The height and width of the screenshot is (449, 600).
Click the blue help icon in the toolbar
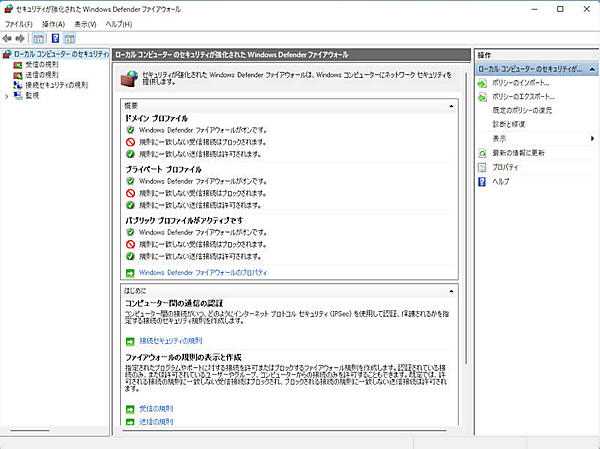tap(56, 37)
